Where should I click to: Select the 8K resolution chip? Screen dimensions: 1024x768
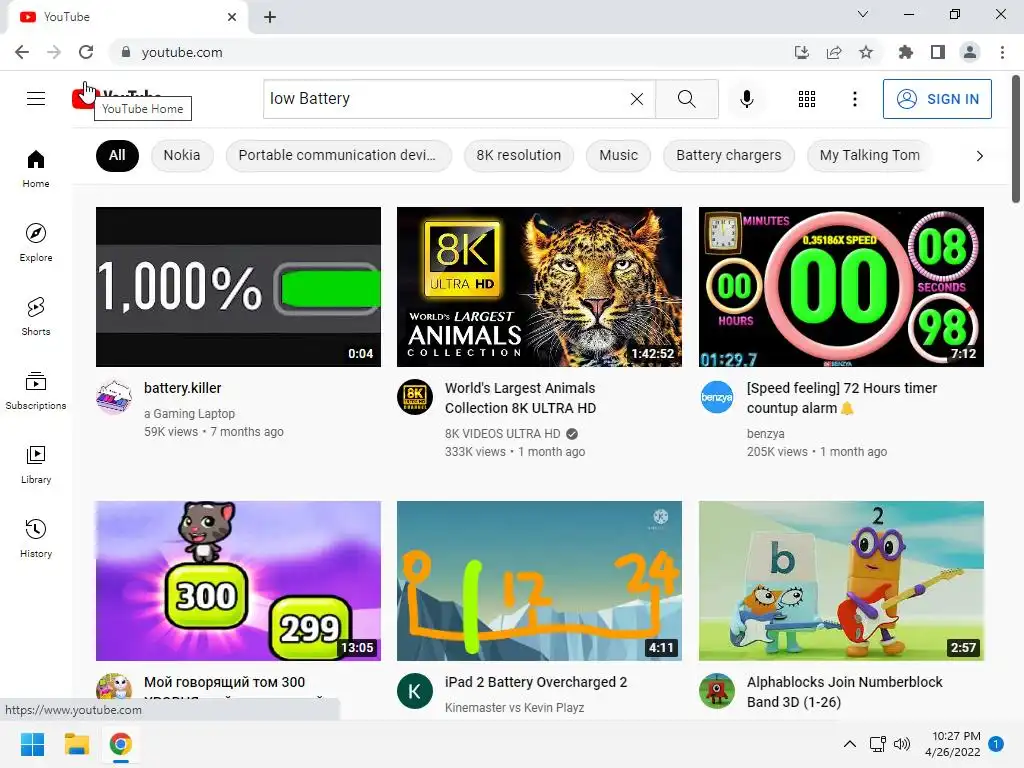[519, 155]
